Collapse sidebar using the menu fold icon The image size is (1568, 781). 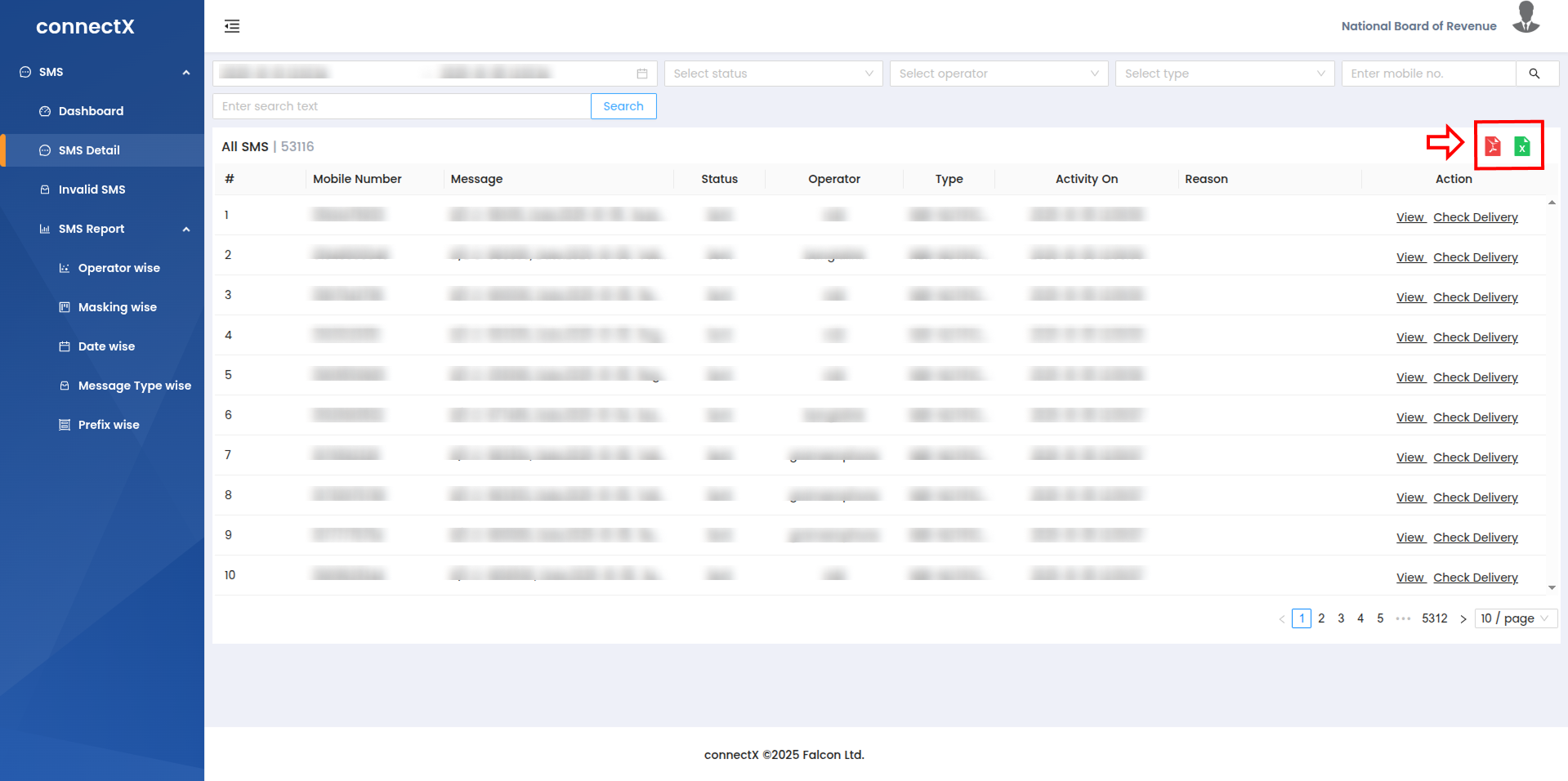232,26
